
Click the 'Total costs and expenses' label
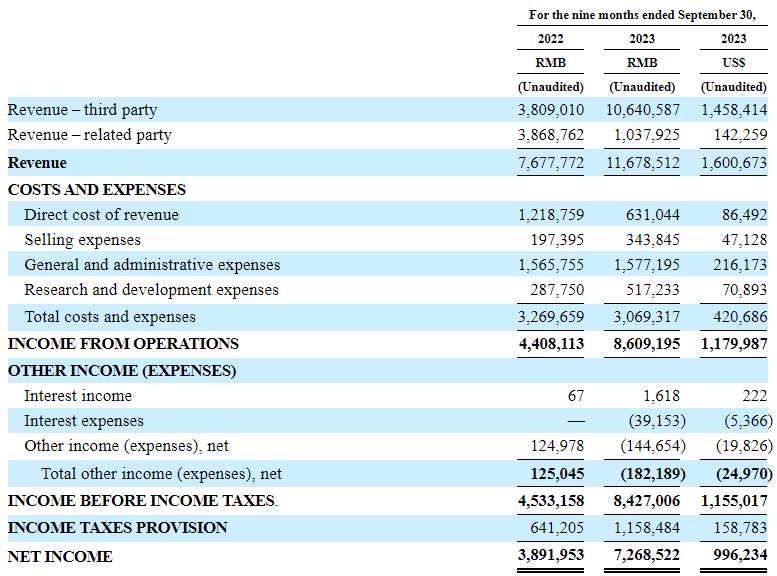pos(110,317)
